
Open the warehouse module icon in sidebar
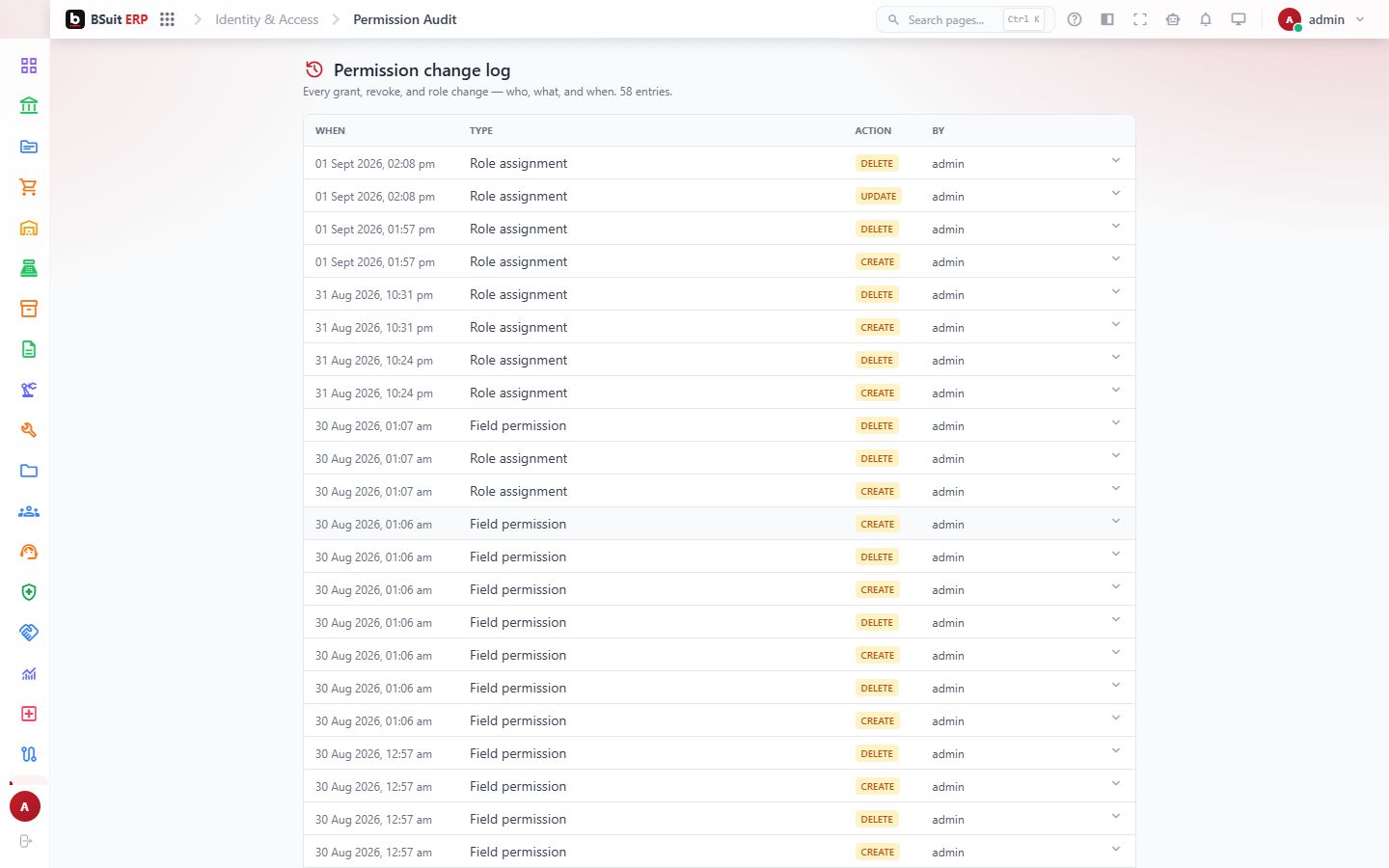click(x=29, y=228)
